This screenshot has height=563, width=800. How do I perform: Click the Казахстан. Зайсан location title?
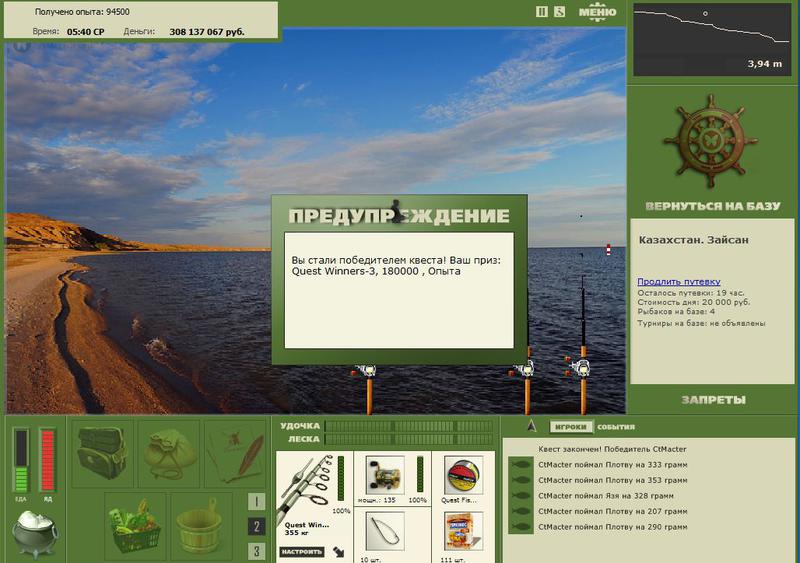click(x=693, y=240)
